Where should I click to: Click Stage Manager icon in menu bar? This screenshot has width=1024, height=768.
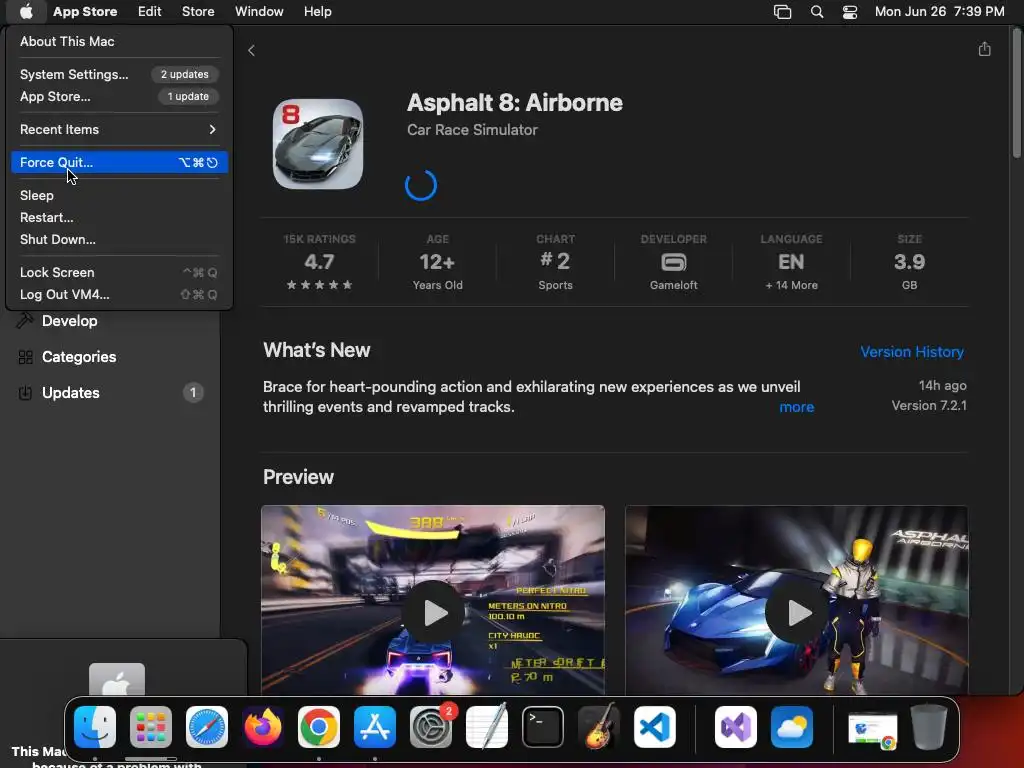(782, 12)
